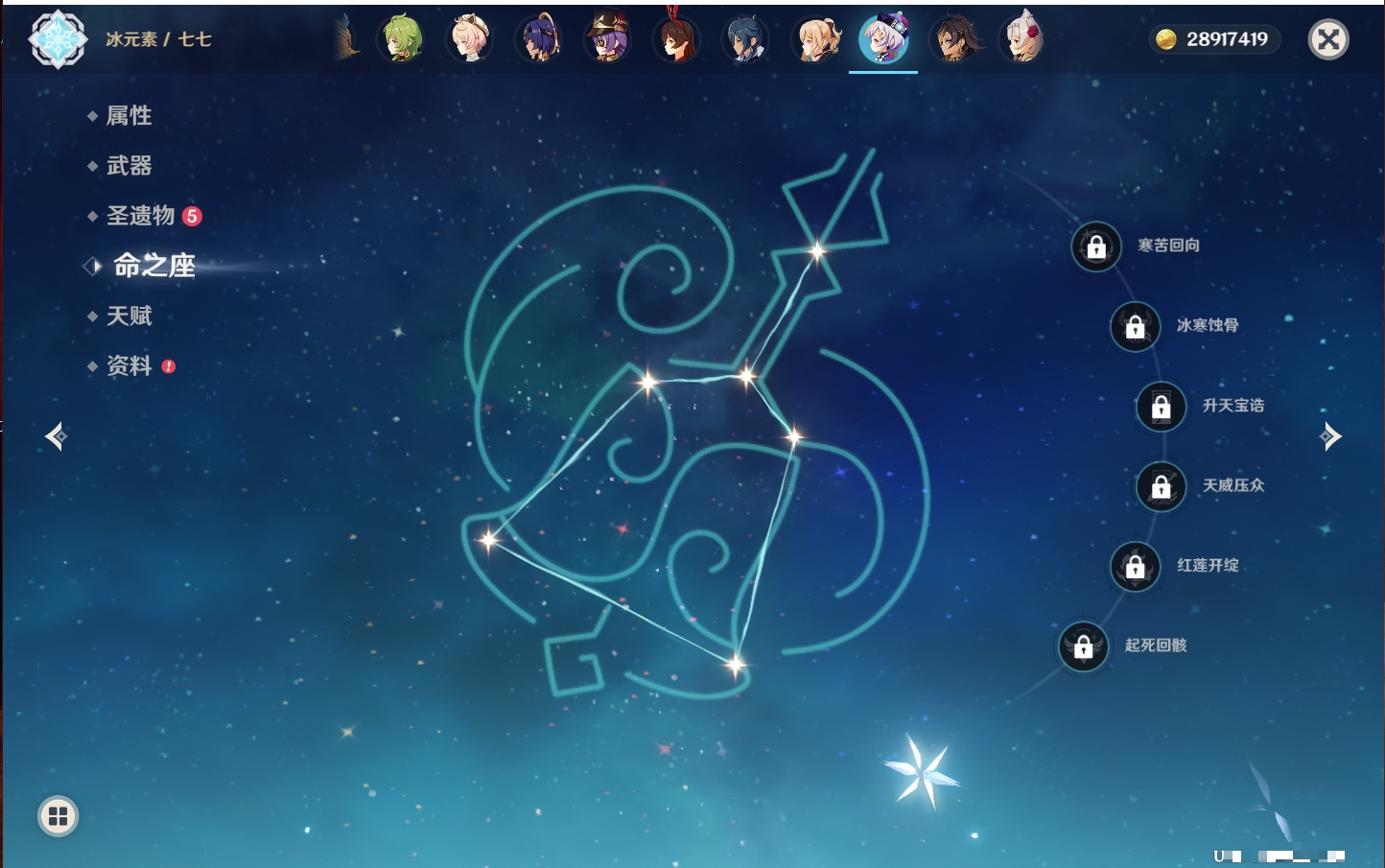Click the lock icon for 红莲开绽
Viewport: 1385px width, 868px height.
tap(1135, 566)
